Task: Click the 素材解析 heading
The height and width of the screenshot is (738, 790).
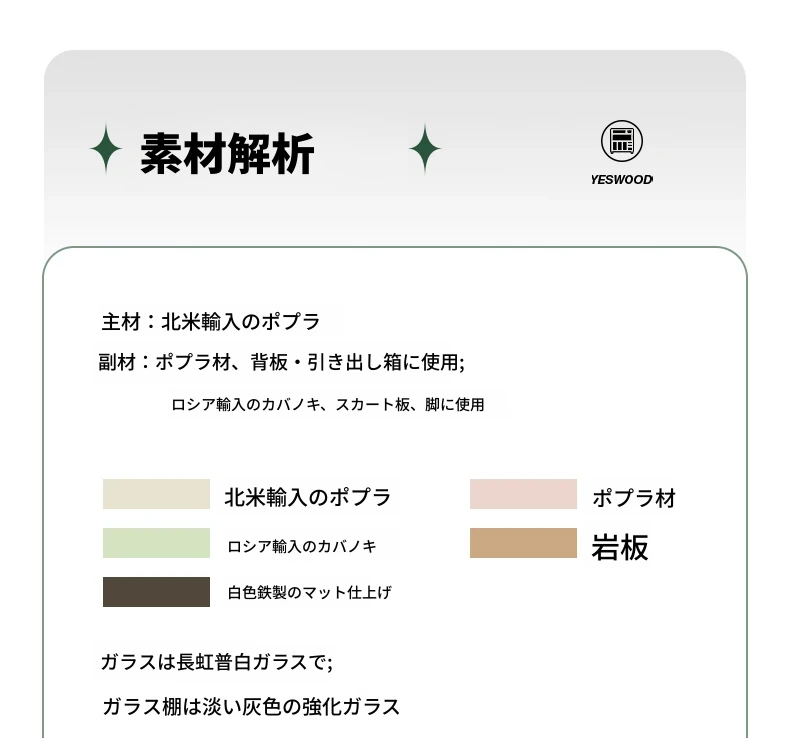Action: point(227,154)
